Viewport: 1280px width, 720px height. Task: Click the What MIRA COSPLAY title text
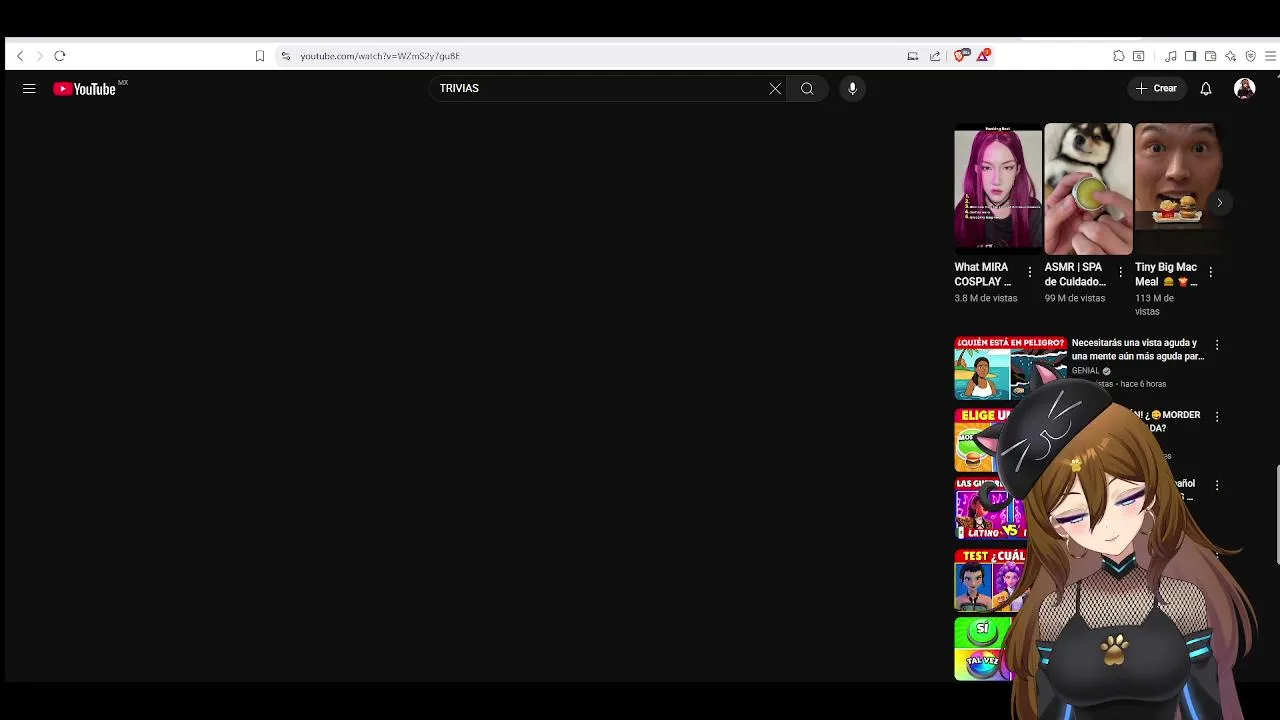point(982,274)
